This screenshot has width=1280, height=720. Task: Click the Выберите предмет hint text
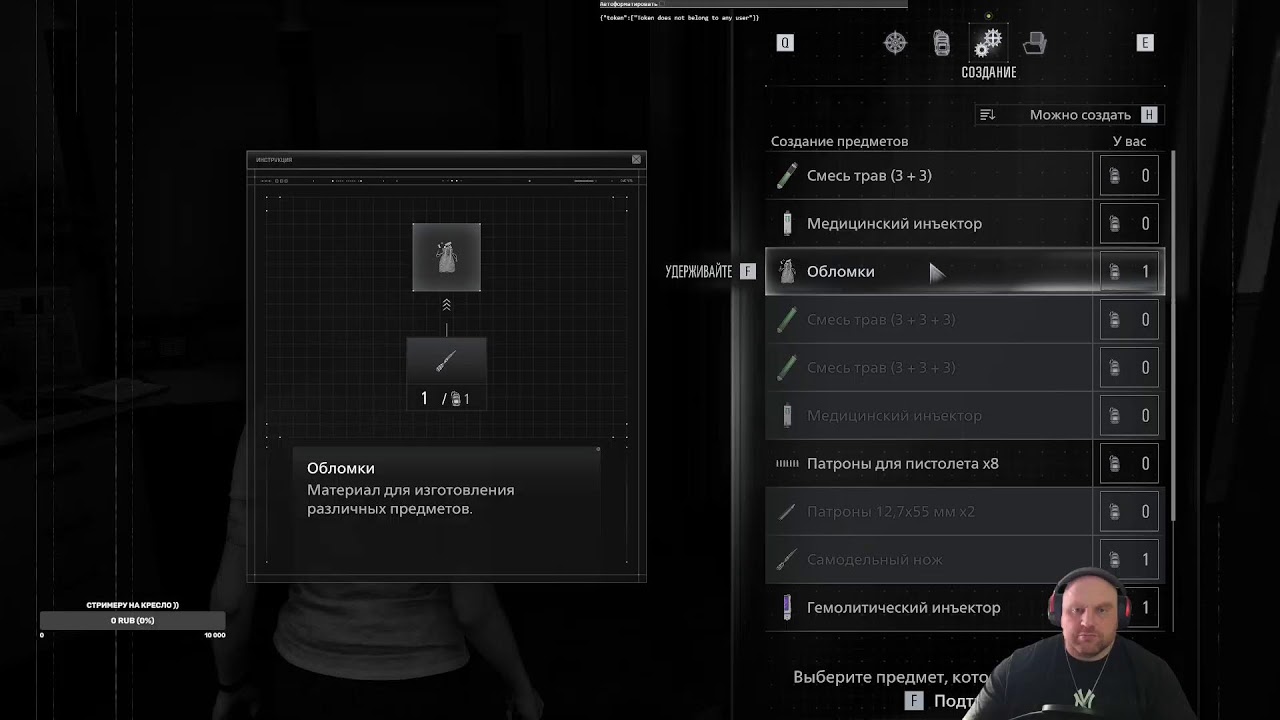click(890, 677)
